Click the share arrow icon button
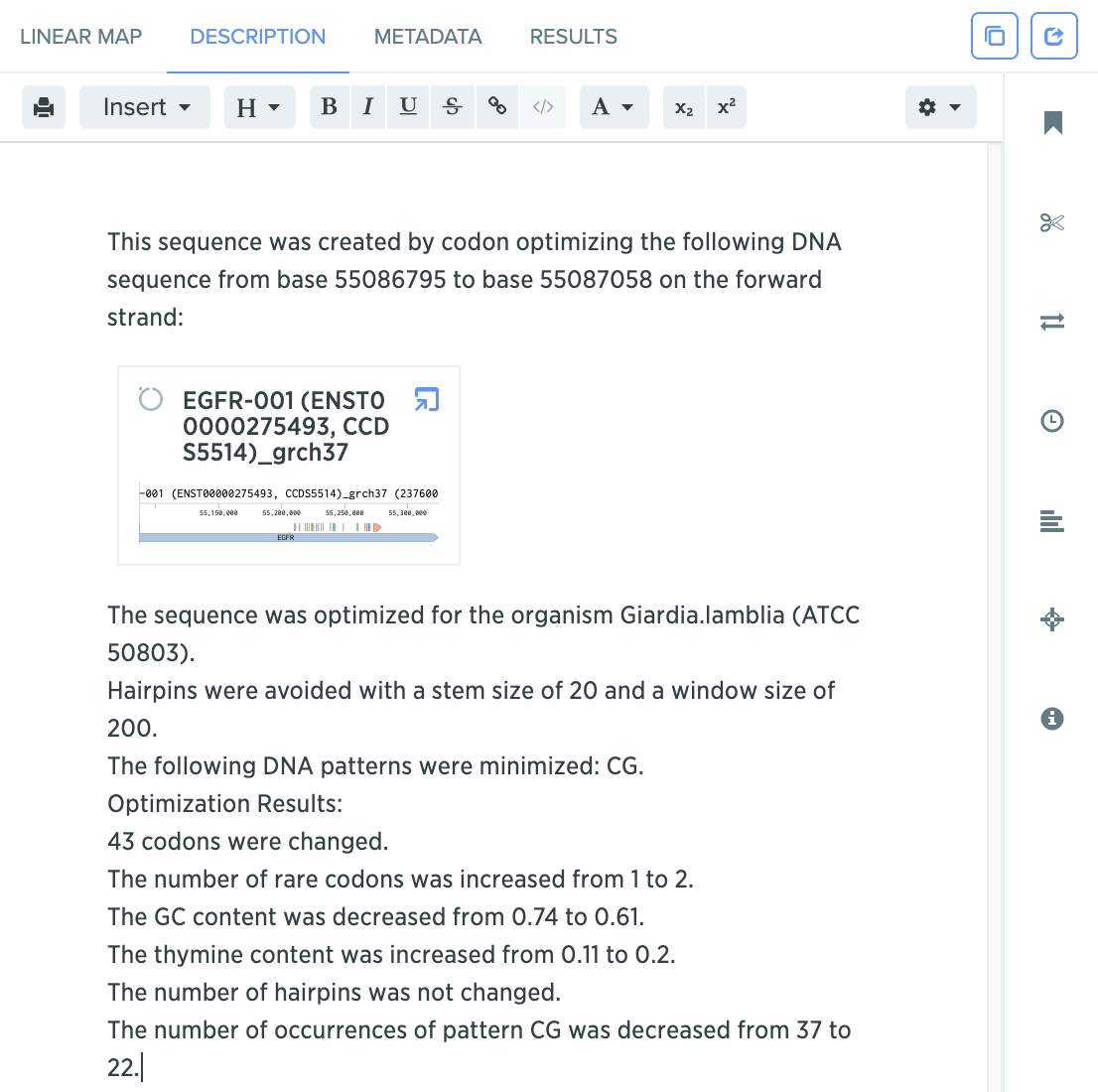This screenshot has height=1092, width=1098. tap(1054, 36)
